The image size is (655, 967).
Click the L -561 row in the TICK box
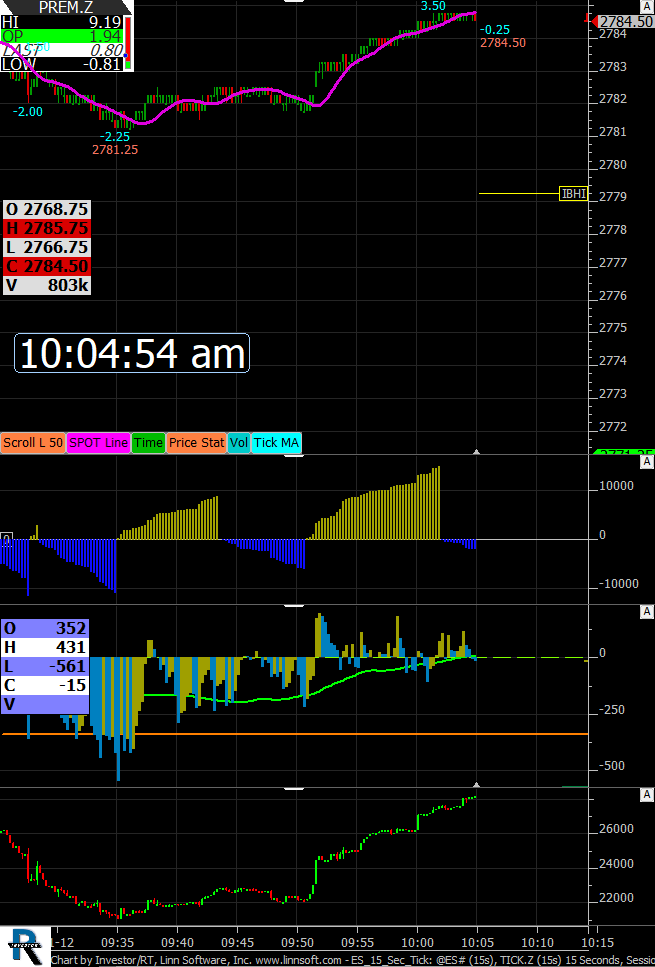pos(45,666)
